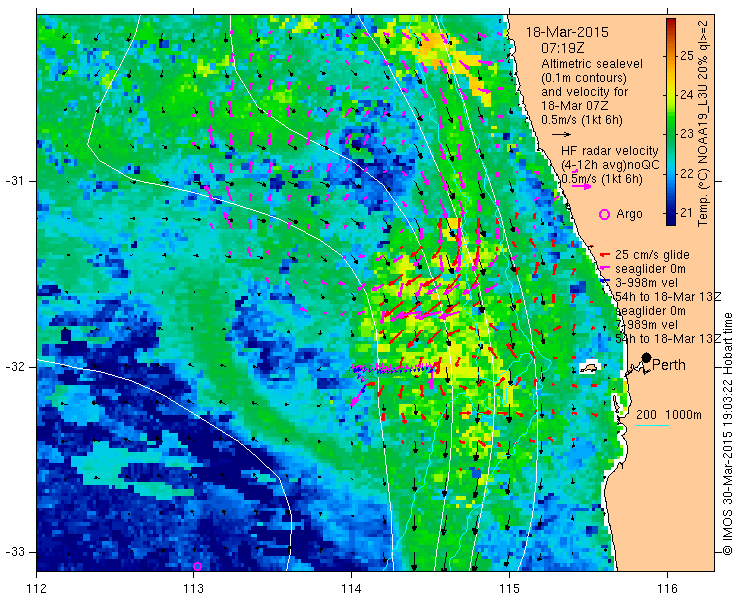Click the cyan 200 1000m bathymetry legend line

pyautogui.click(x=653, y=426)
